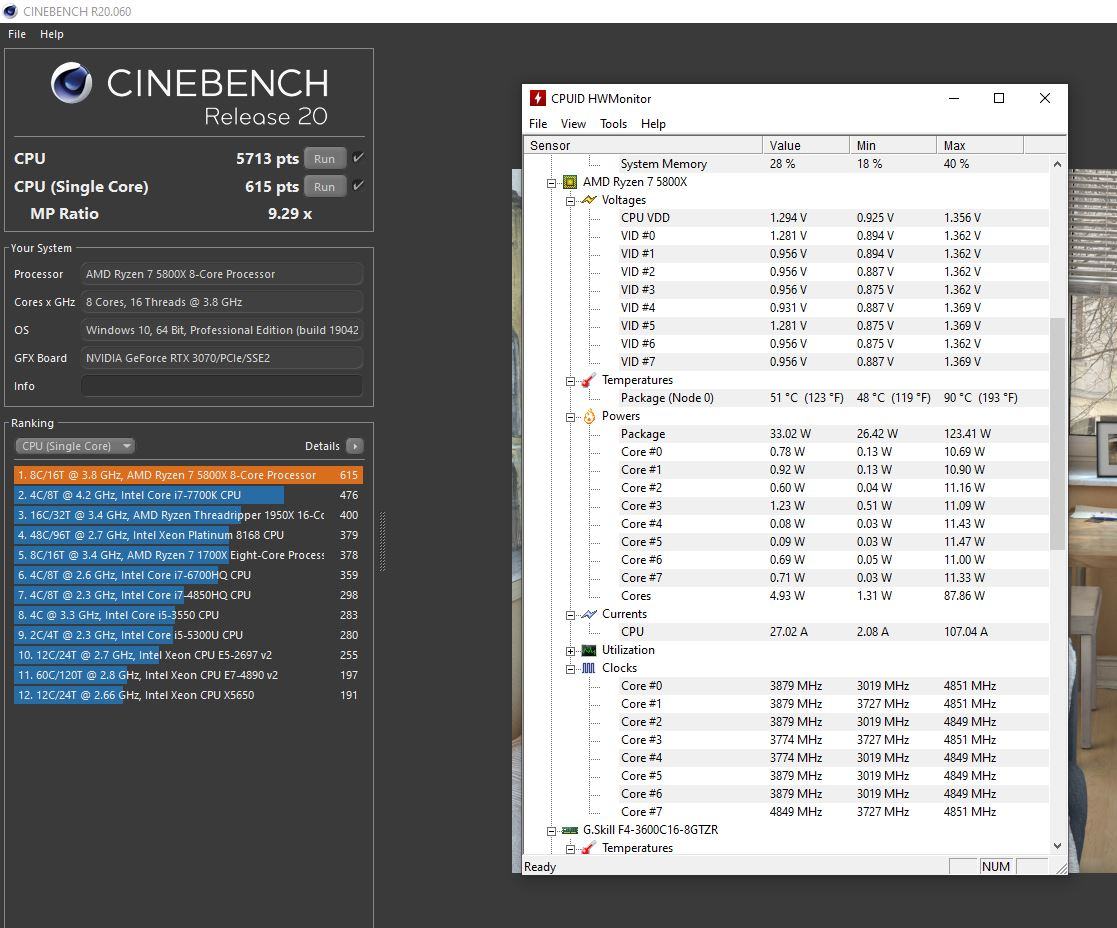The width and height of the screenshot is (1117, 928).
Task: Collapse the CPU Temperatures tree node
Action: 570,381
